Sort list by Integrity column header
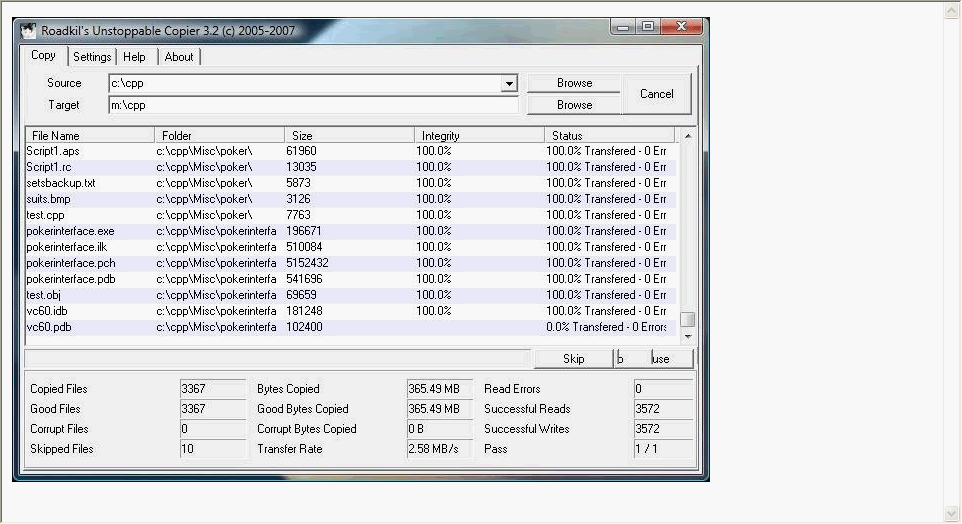Viewport: 962px width, 524px height. click(480, 136)
